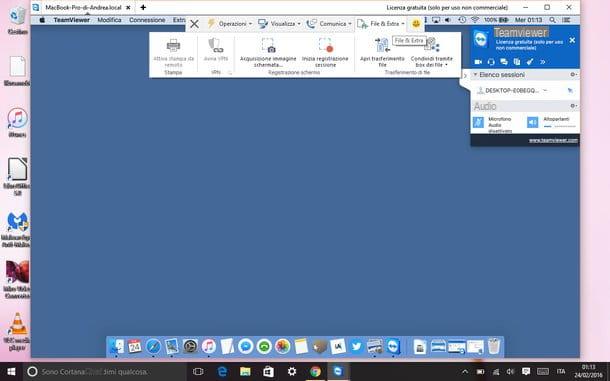Image resolution: width=610 pixels, height=381 pixels.
Task: Open the File & Extra toolbar menu
Action: point(381,24)
